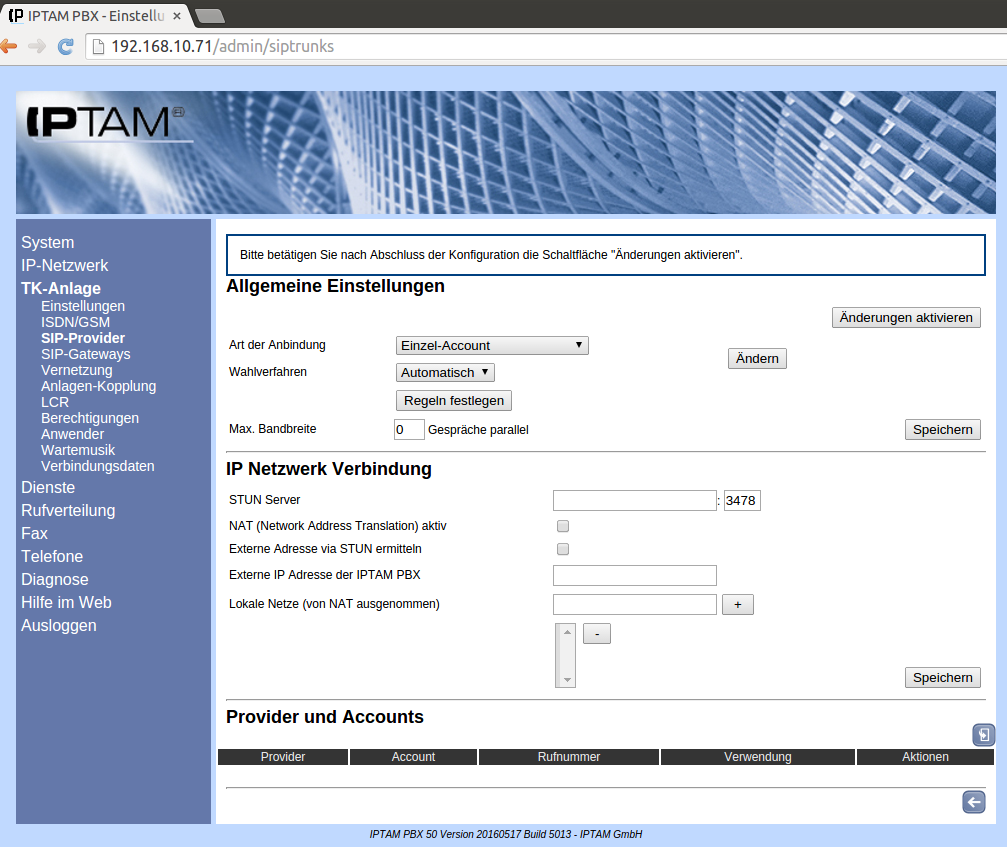The width and height of the screenshot is (1007, 847).
Task: Click the Regeln festlegen button
Action: pyautogui.click(x=454, y=400)
